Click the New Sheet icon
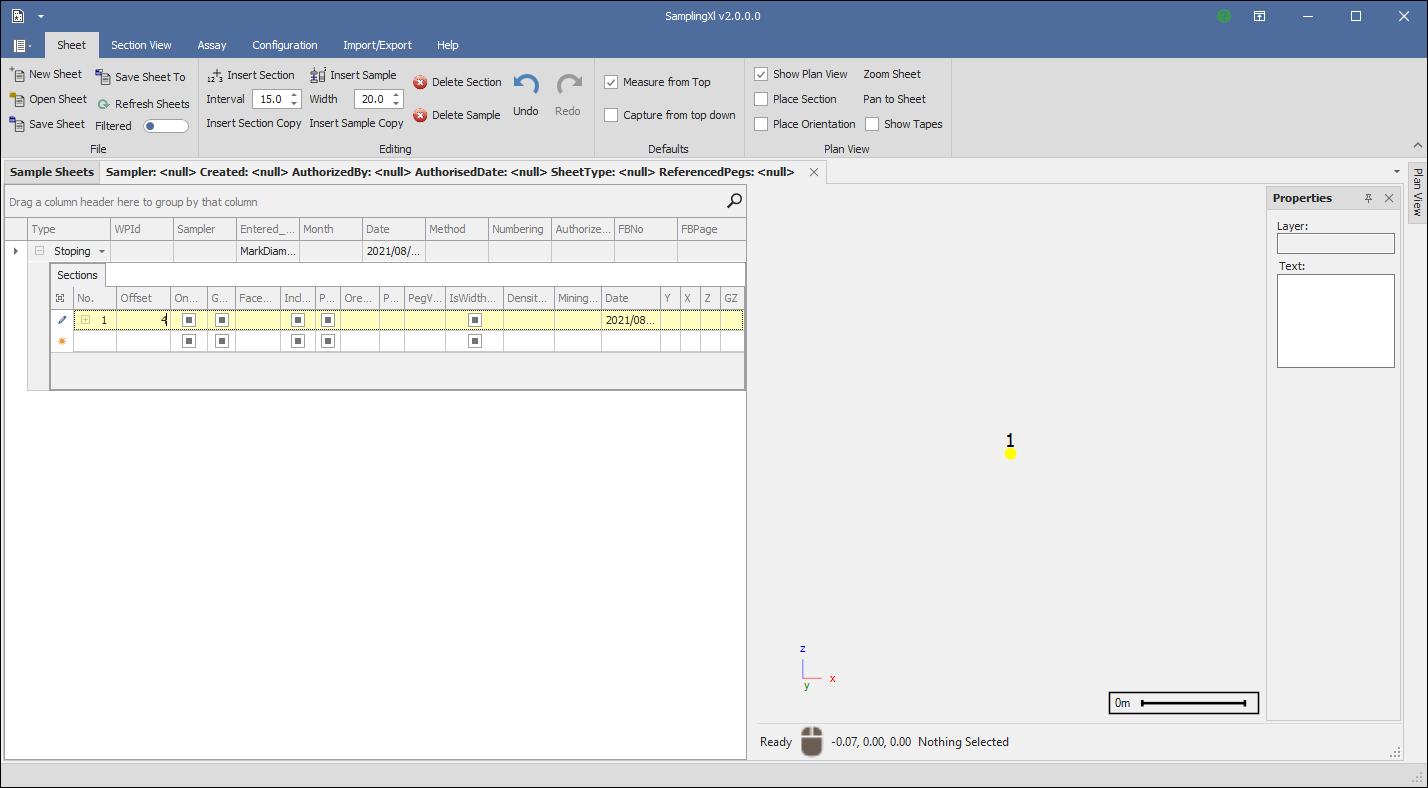 (x=17, y=74)
